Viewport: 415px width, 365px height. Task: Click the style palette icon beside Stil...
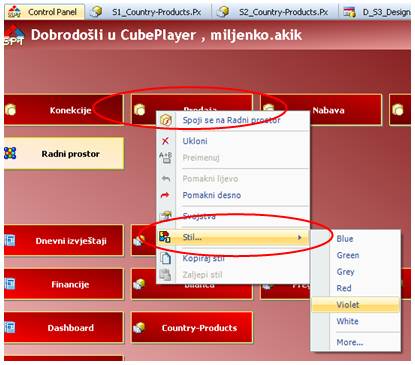click(165, 237)
